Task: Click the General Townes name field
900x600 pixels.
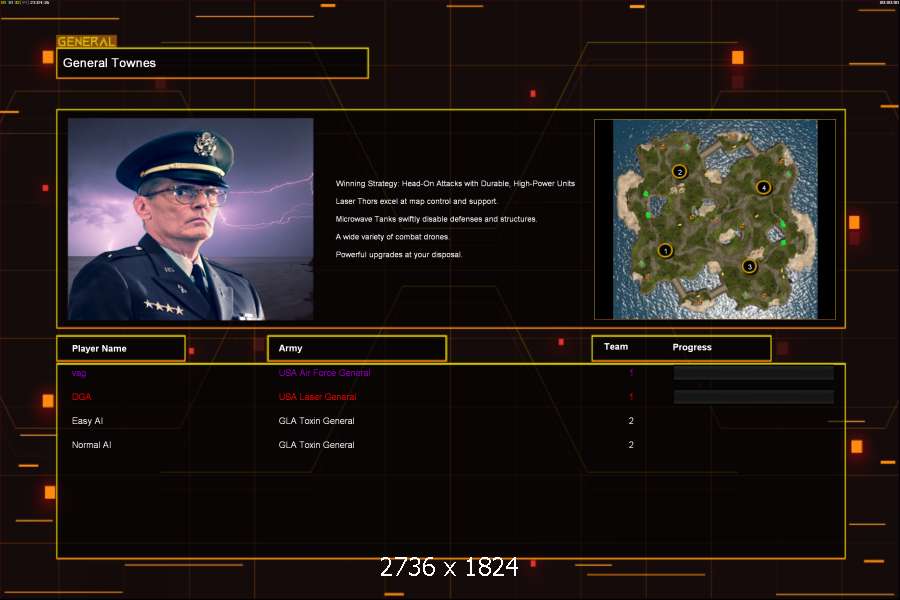Action: [212, 63]
